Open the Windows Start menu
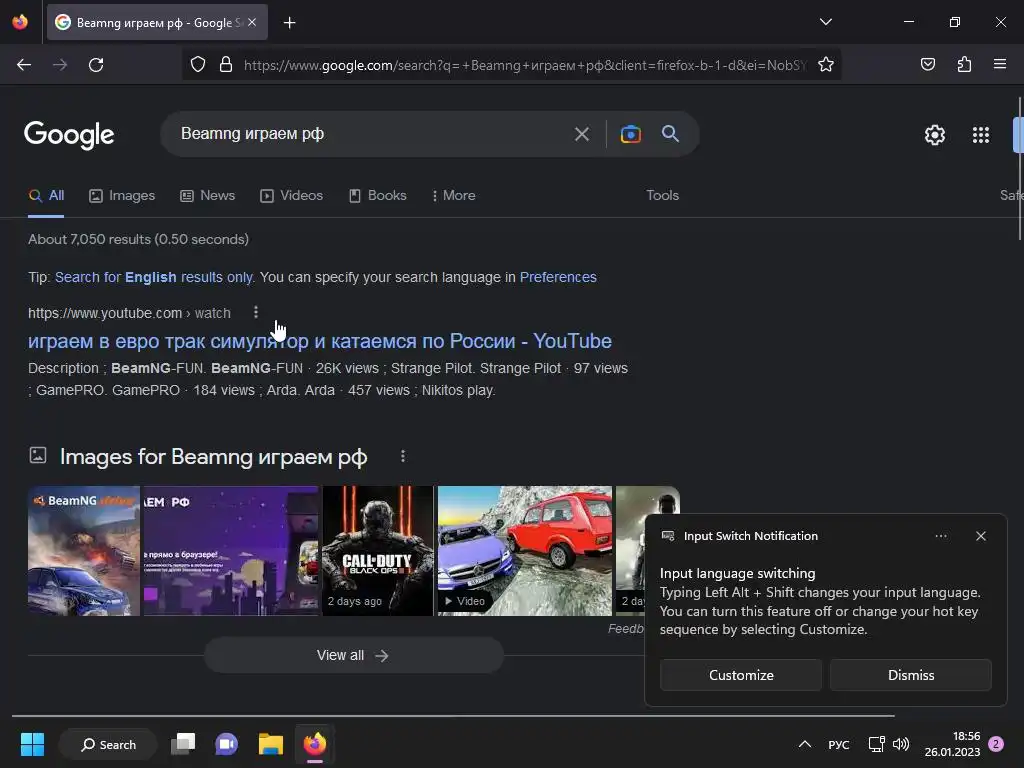 pyautogui.click(x=32, y=744)
